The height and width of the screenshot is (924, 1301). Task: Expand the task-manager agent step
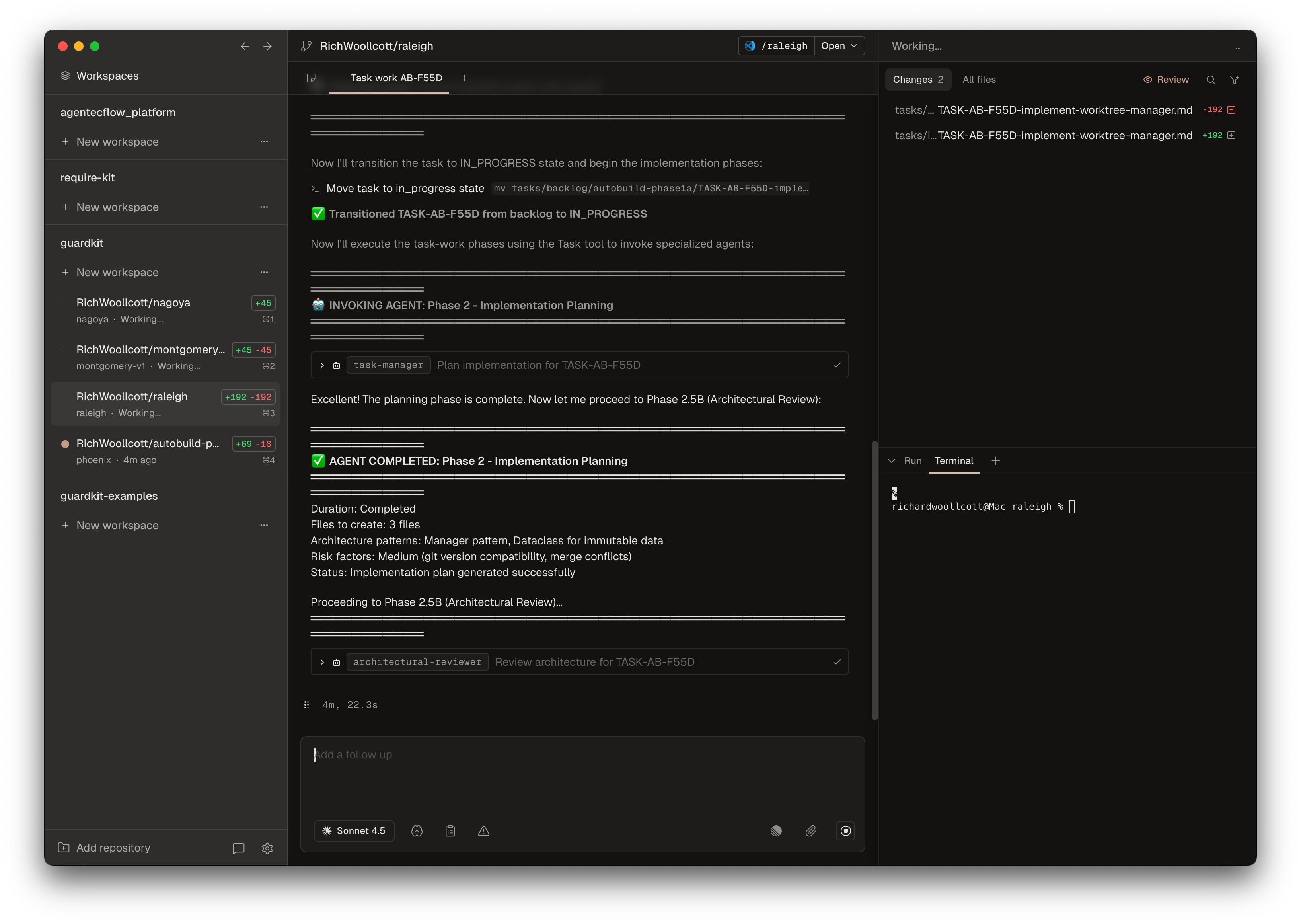pyautogui.click(x=322, y=365)
